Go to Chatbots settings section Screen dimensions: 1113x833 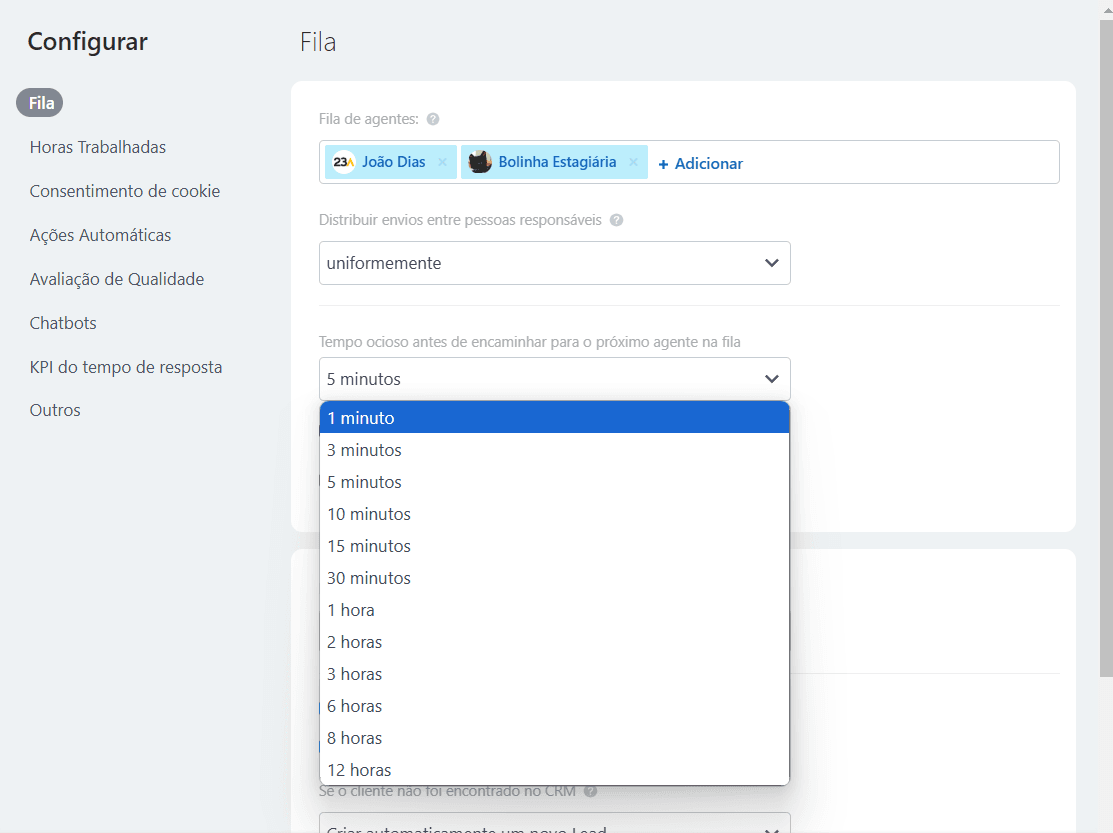[63, 323]
